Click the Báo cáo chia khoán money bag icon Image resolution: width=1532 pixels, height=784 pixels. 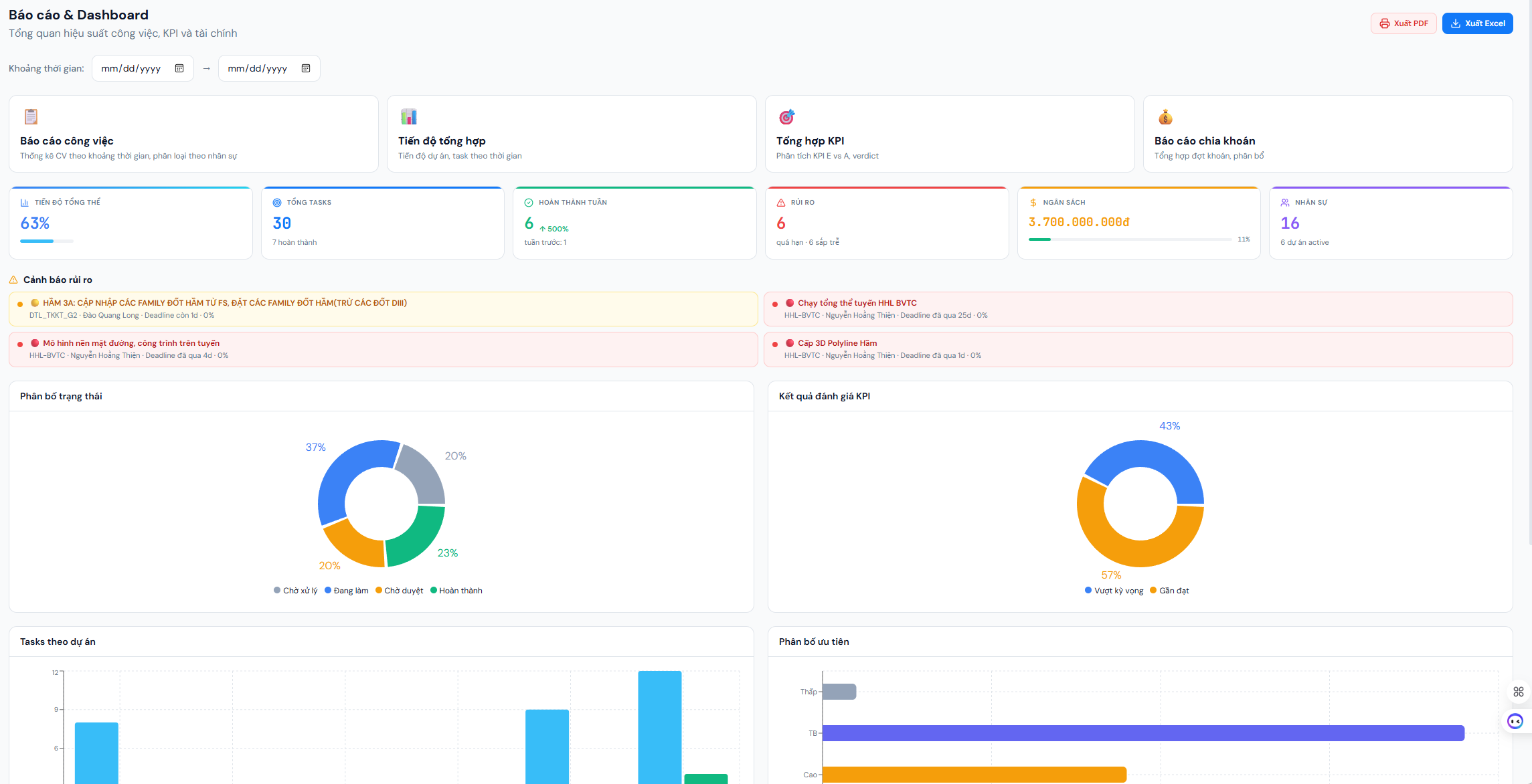pyautogui.click(x=1165, y=117)
